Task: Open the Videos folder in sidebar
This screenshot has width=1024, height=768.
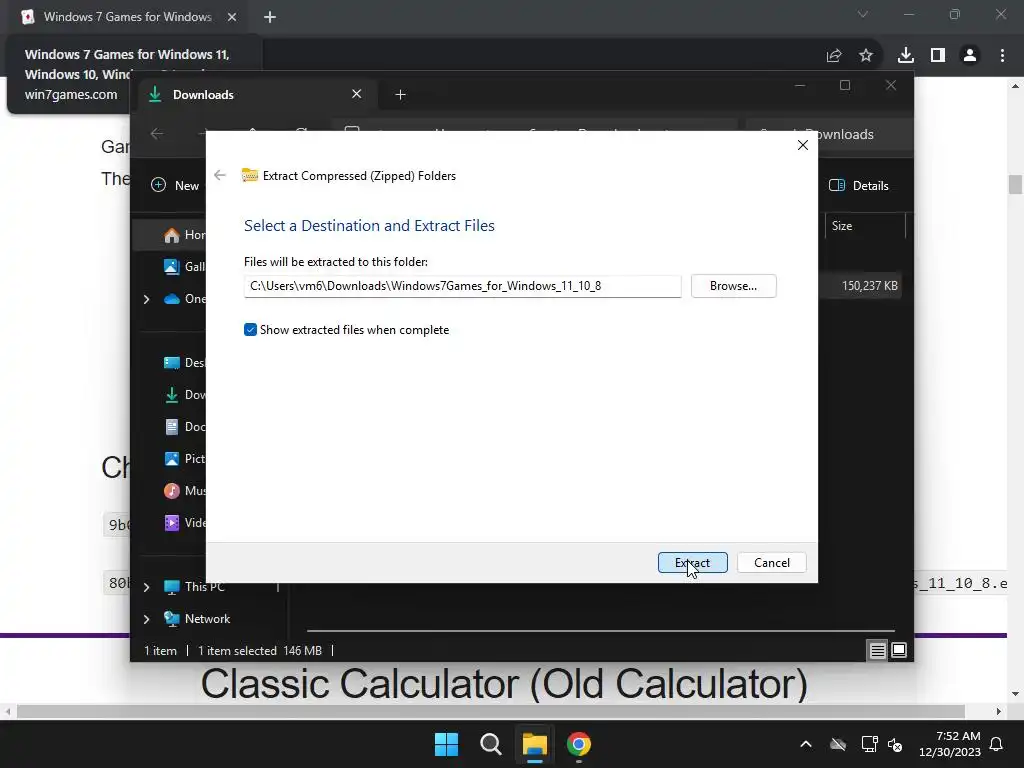Action: point(185,522)
